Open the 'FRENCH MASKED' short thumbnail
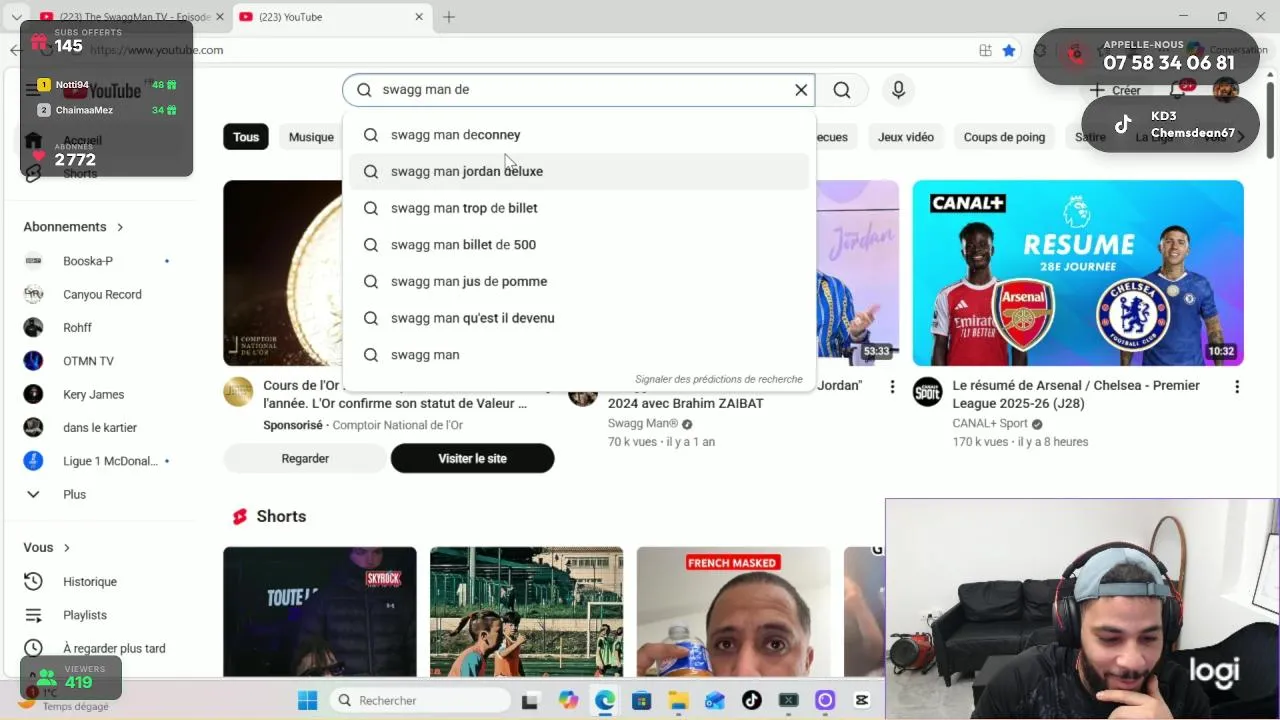Image resolution: width=1280 pixels, height=720 pixels. coord(733,612)
